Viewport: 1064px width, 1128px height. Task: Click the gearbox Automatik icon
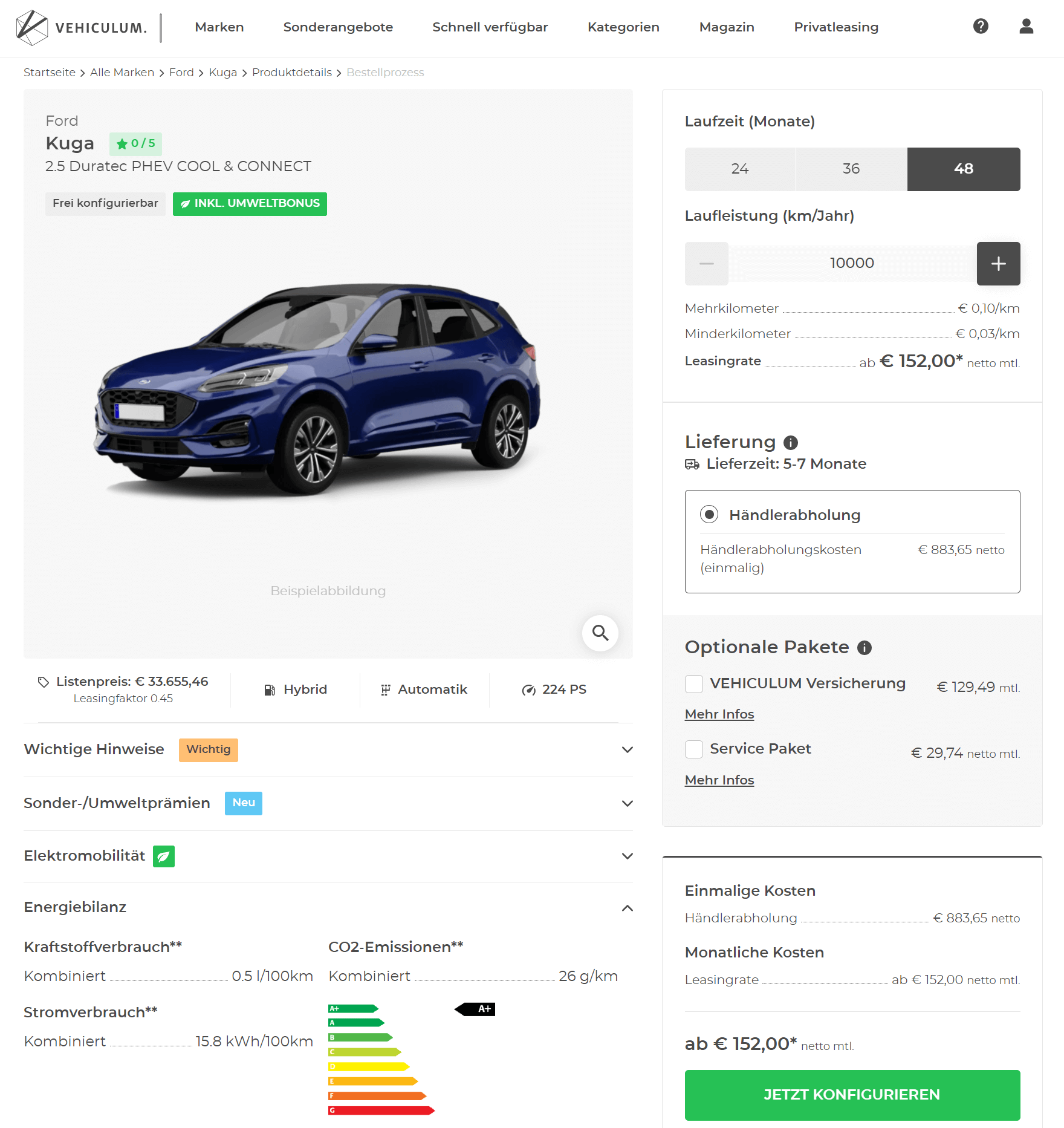tap(385, 690)
